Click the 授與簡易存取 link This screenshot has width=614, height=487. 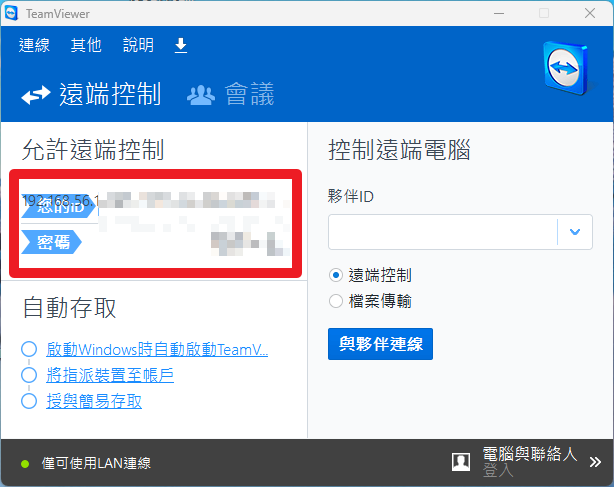point(94,401)
